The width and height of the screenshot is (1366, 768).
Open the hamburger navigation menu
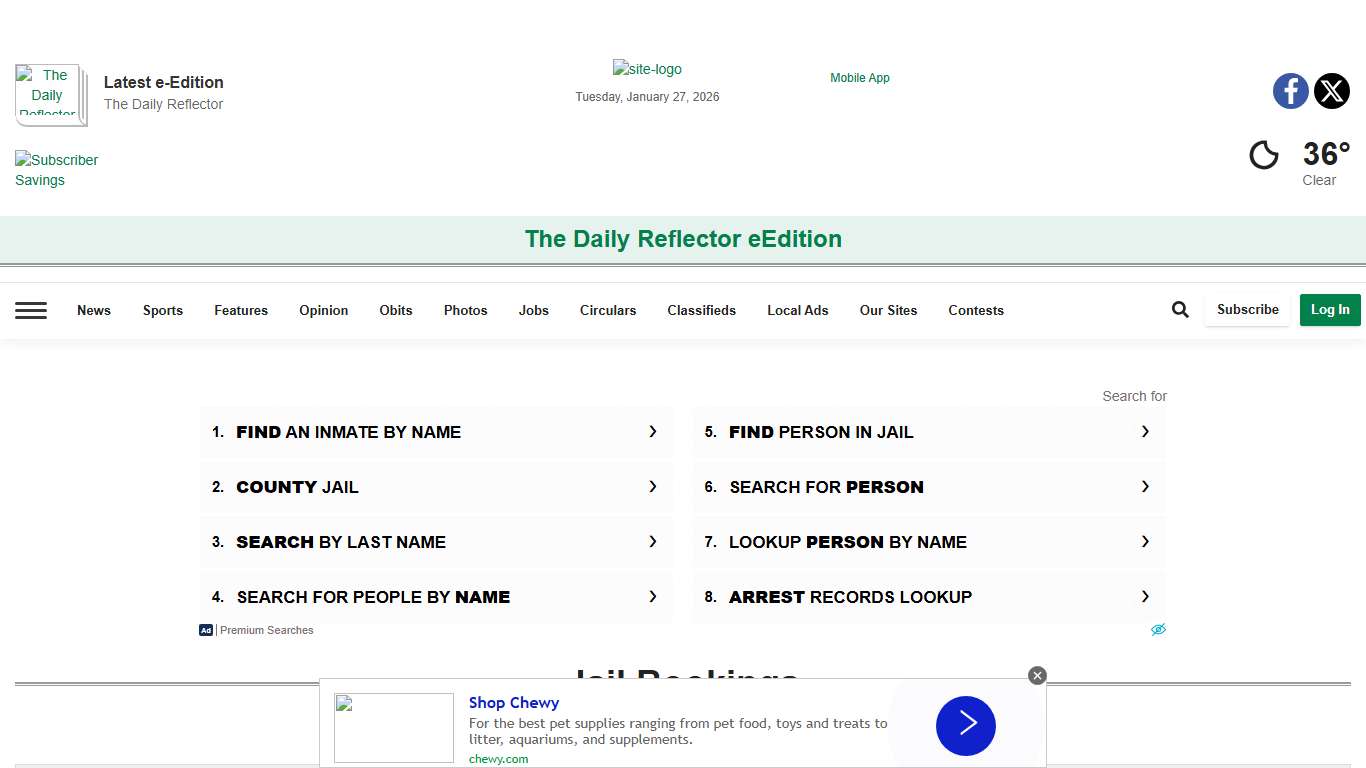coord(31,310)
